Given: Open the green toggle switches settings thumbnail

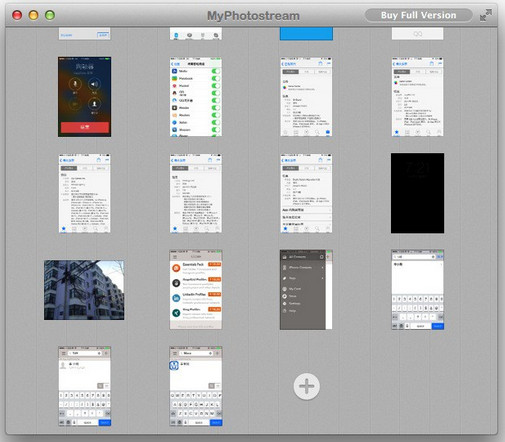Looking at the screenshot, I should pyautogui.click(x=196, y=97).
